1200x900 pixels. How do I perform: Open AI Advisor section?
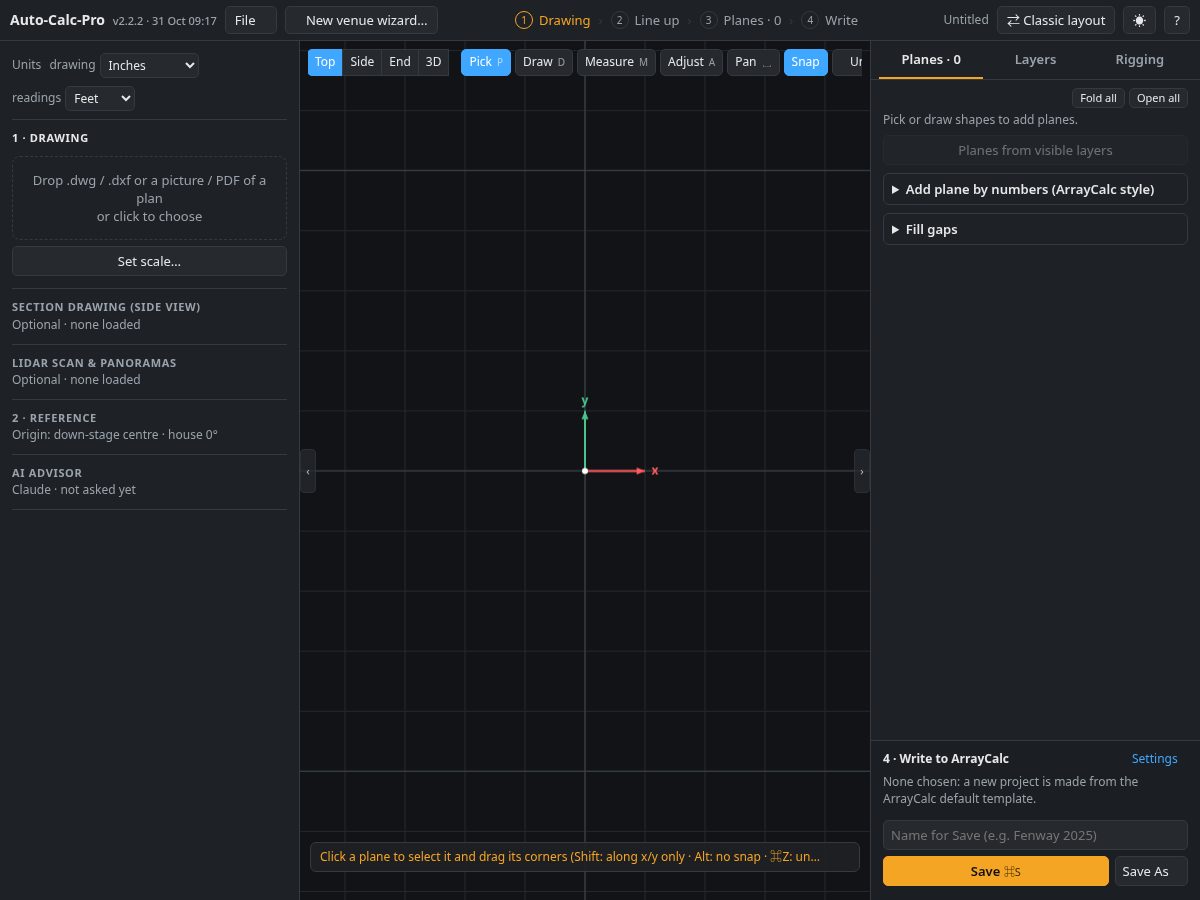(x=149, y=481)
